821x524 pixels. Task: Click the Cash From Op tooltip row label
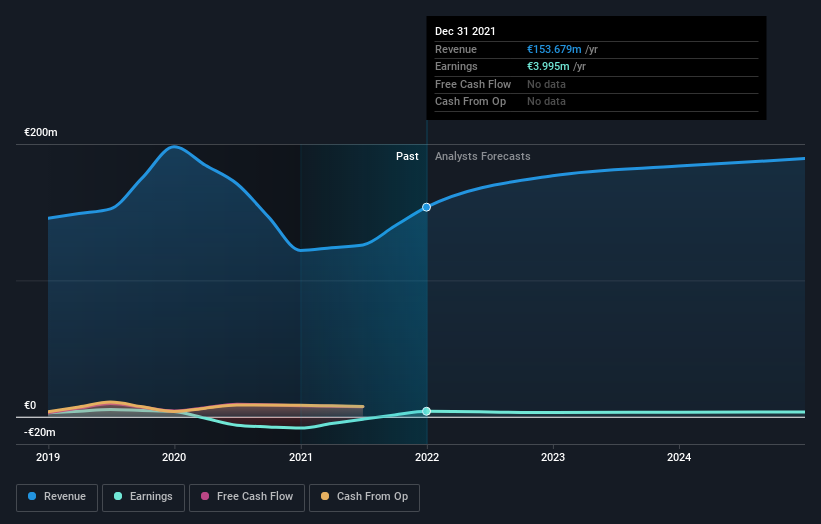(x=470, y=102)
